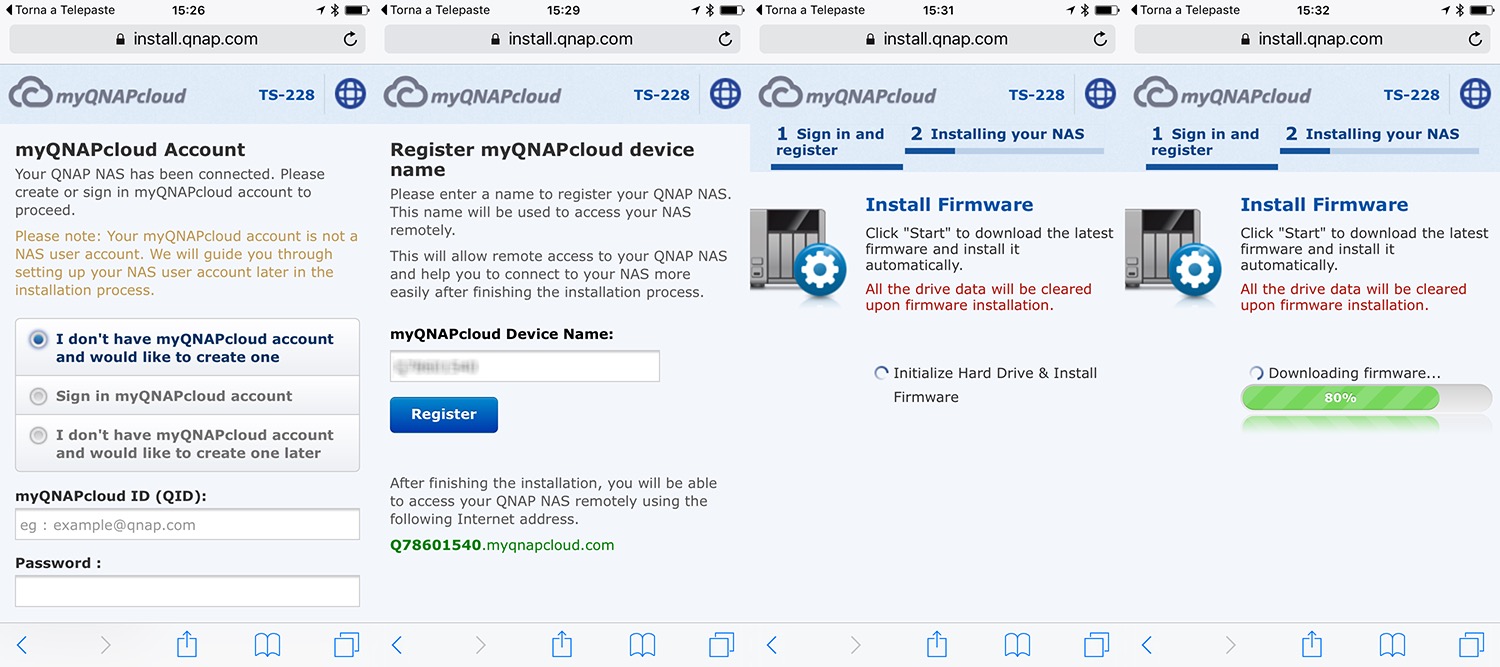Tap "Initialize Hard Drive & Install Firmware" text

pos(995,385)
